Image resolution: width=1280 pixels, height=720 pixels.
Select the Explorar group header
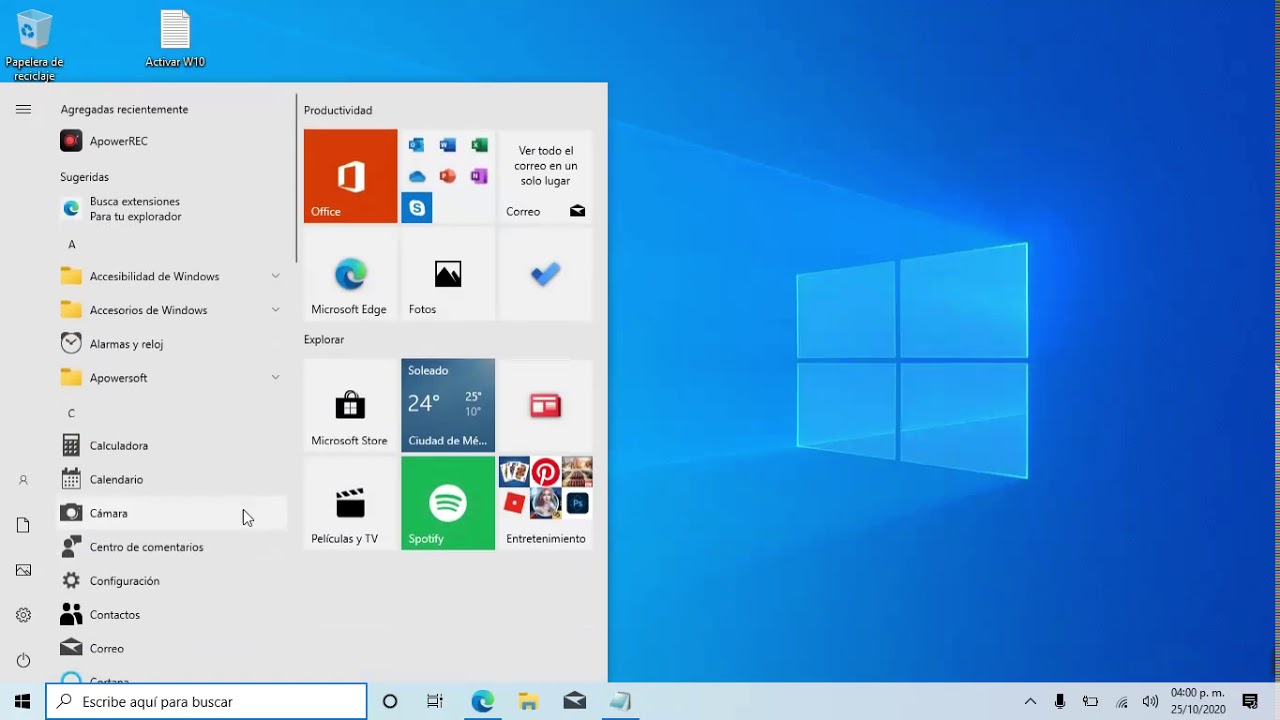pyautogui.click(x=324, y=340)
